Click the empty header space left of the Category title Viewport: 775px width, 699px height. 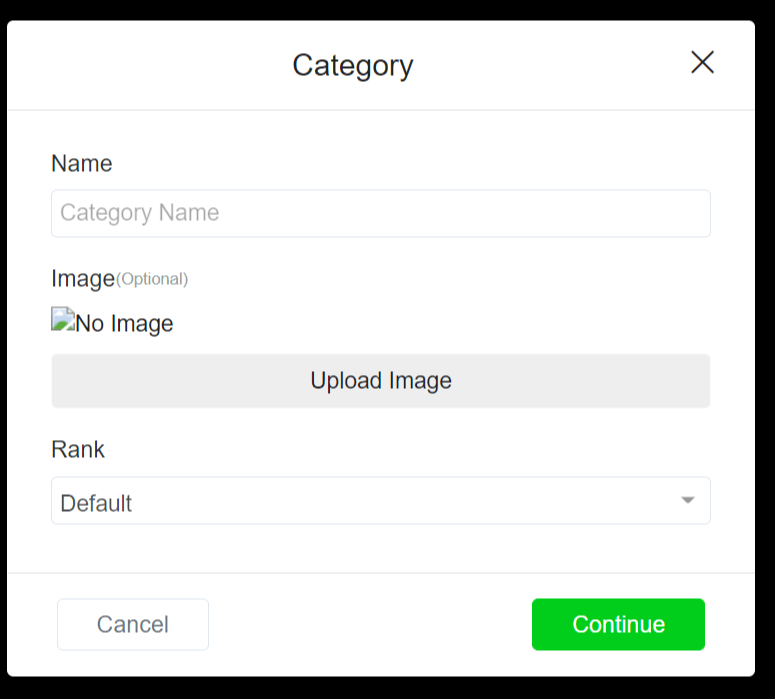148,65
